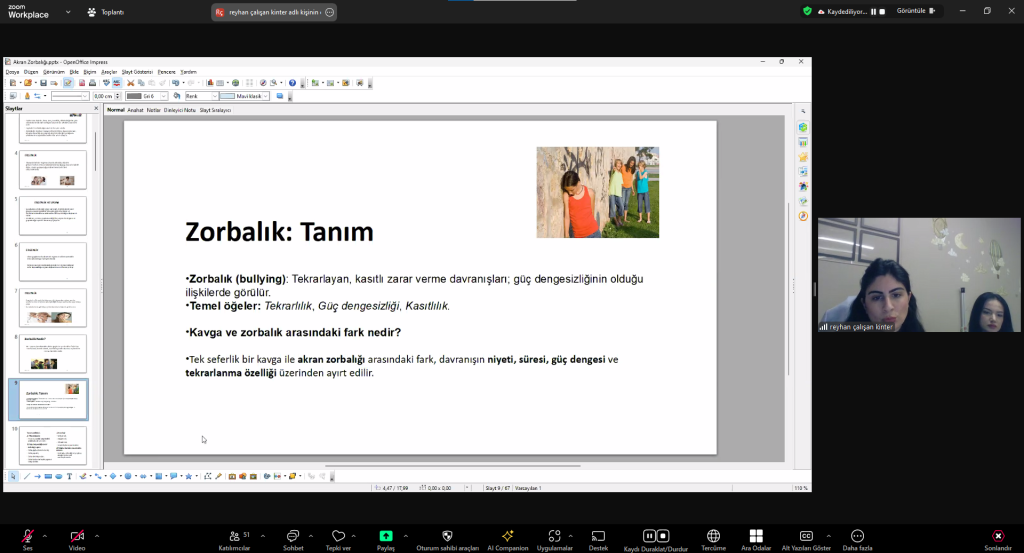Click the Zoom Paylaş share screen icon

point(386,536)
